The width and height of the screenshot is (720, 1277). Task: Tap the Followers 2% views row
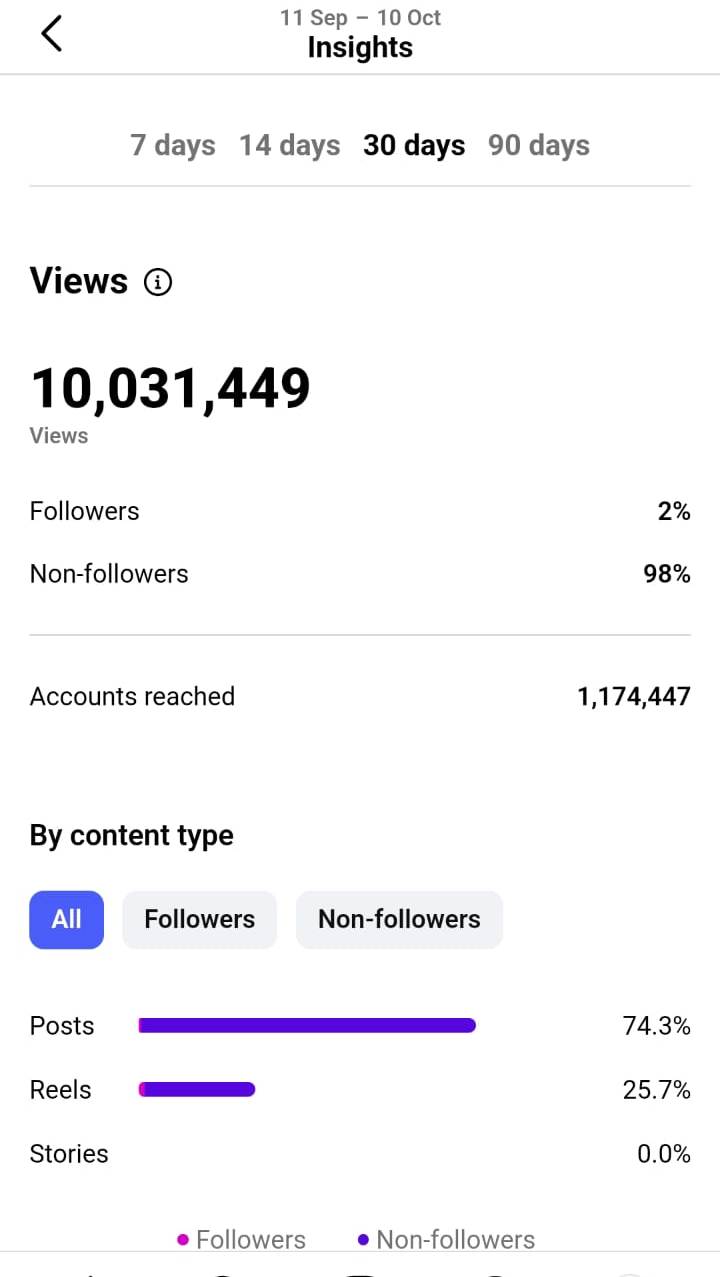360,511
